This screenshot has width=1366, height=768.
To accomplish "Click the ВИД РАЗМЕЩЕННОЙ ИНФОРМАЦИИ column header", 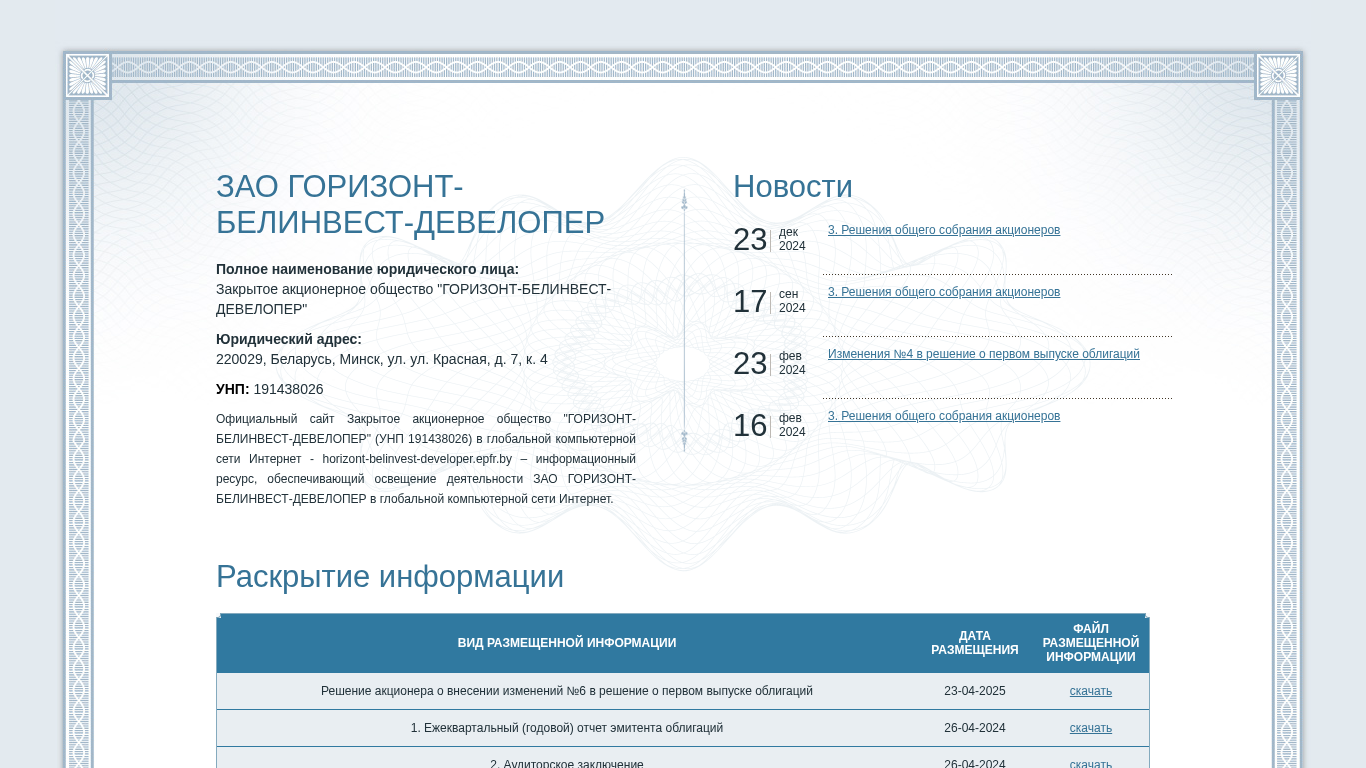I will click(567, 643).
